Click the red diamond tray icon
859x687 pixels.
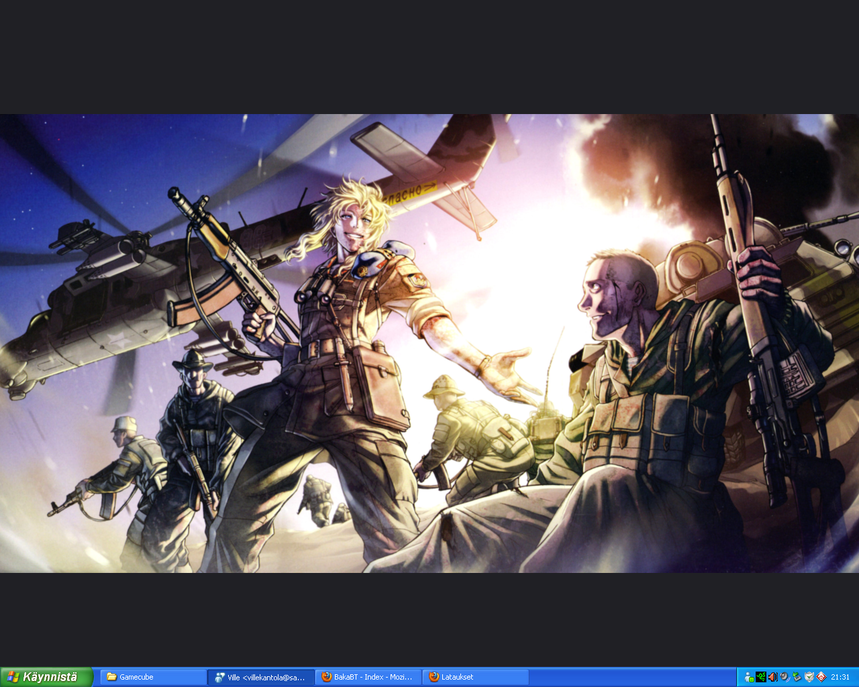pos(820,677)
